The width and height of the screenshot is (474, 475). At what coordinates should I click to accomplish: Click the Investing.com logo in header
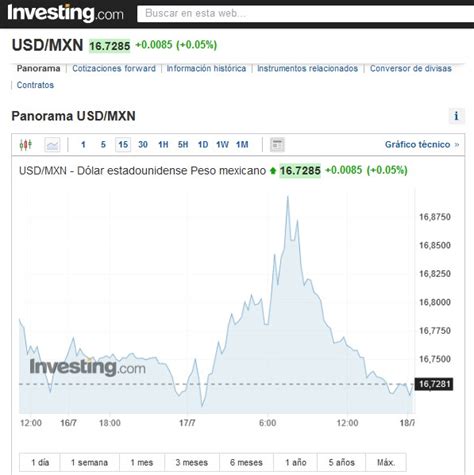(x=65, y=13)
